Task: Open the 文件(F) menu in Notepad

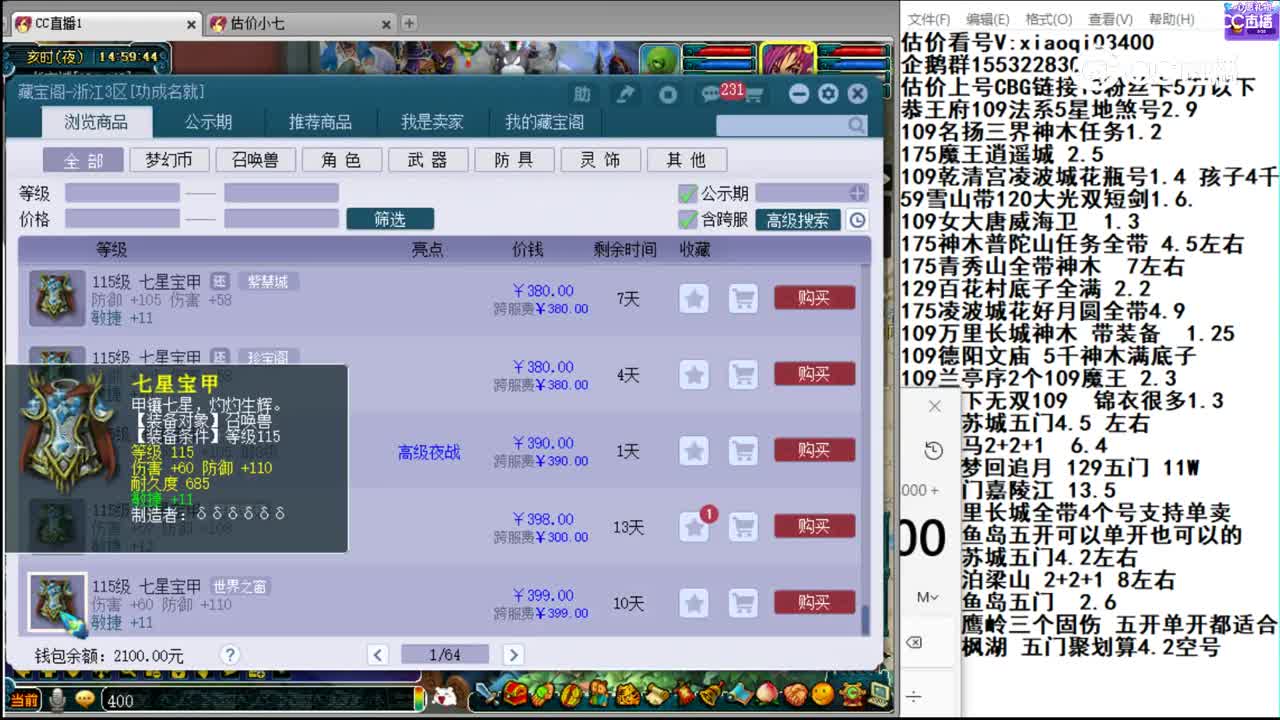Action: coord(929,19)
